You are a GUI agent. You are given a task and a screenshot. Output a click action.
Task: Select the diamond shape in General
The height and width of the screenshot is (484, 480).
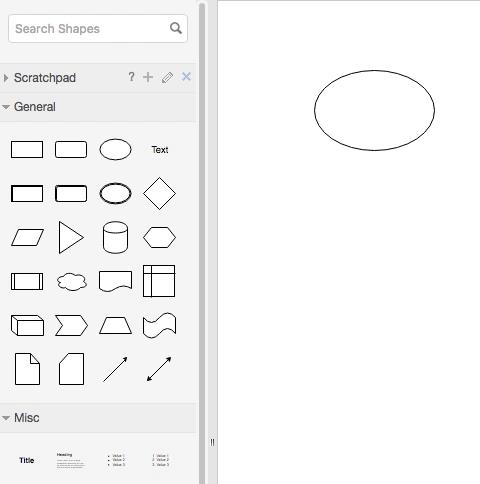pyautogui.click(x=159, y=193)
